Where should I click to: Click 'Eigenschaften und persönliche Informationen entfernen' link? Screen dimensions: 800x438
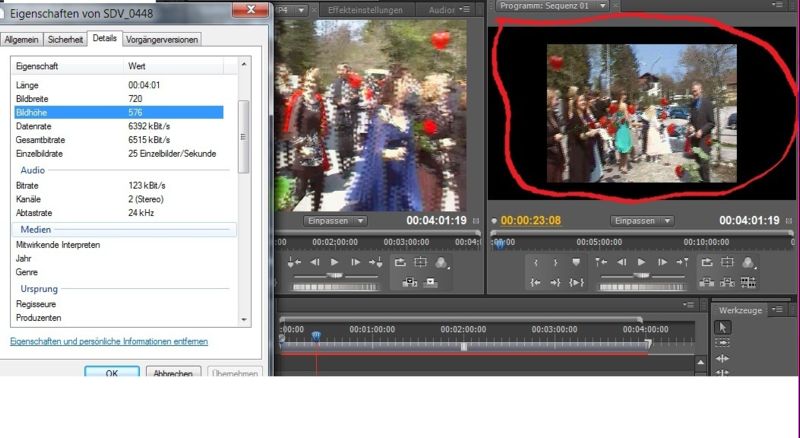click(109, 342)
